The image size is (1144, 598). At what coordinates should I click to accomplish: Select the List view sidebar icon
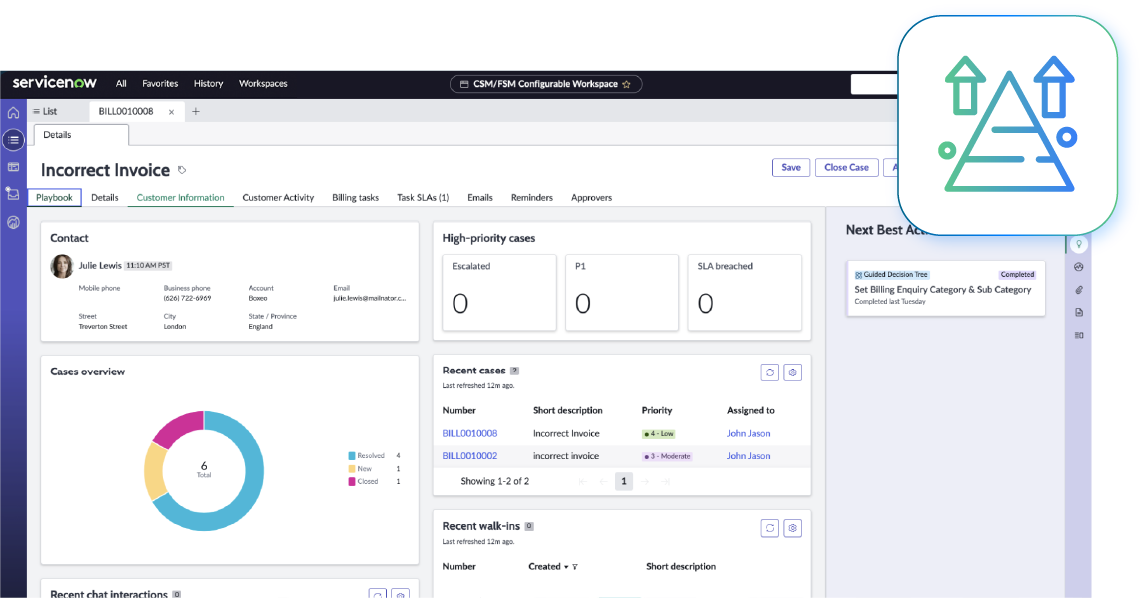tap(13, 140)
